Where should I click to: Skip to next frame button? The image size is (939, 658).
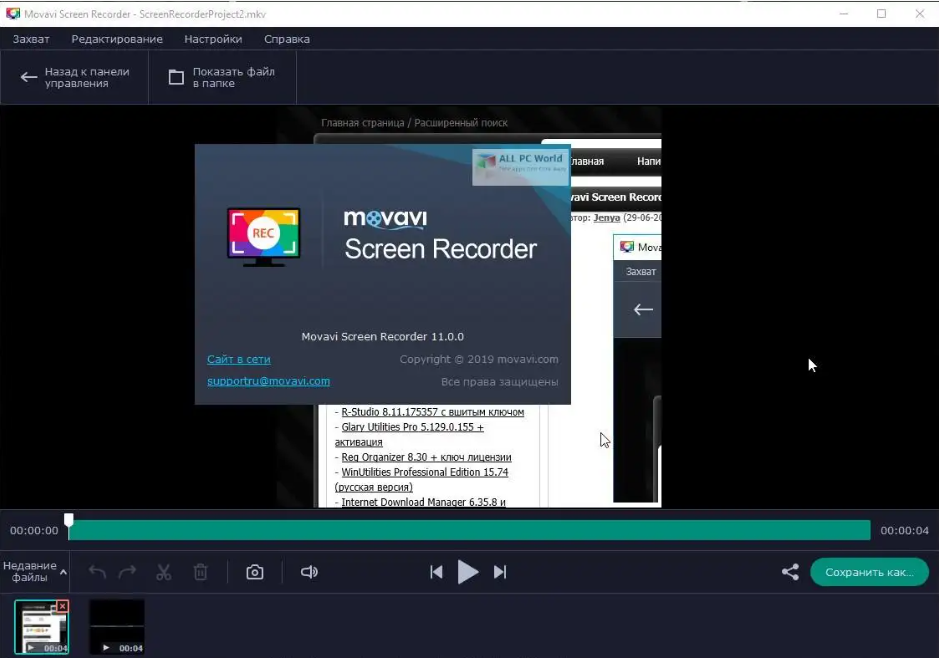tap(500, 572)
